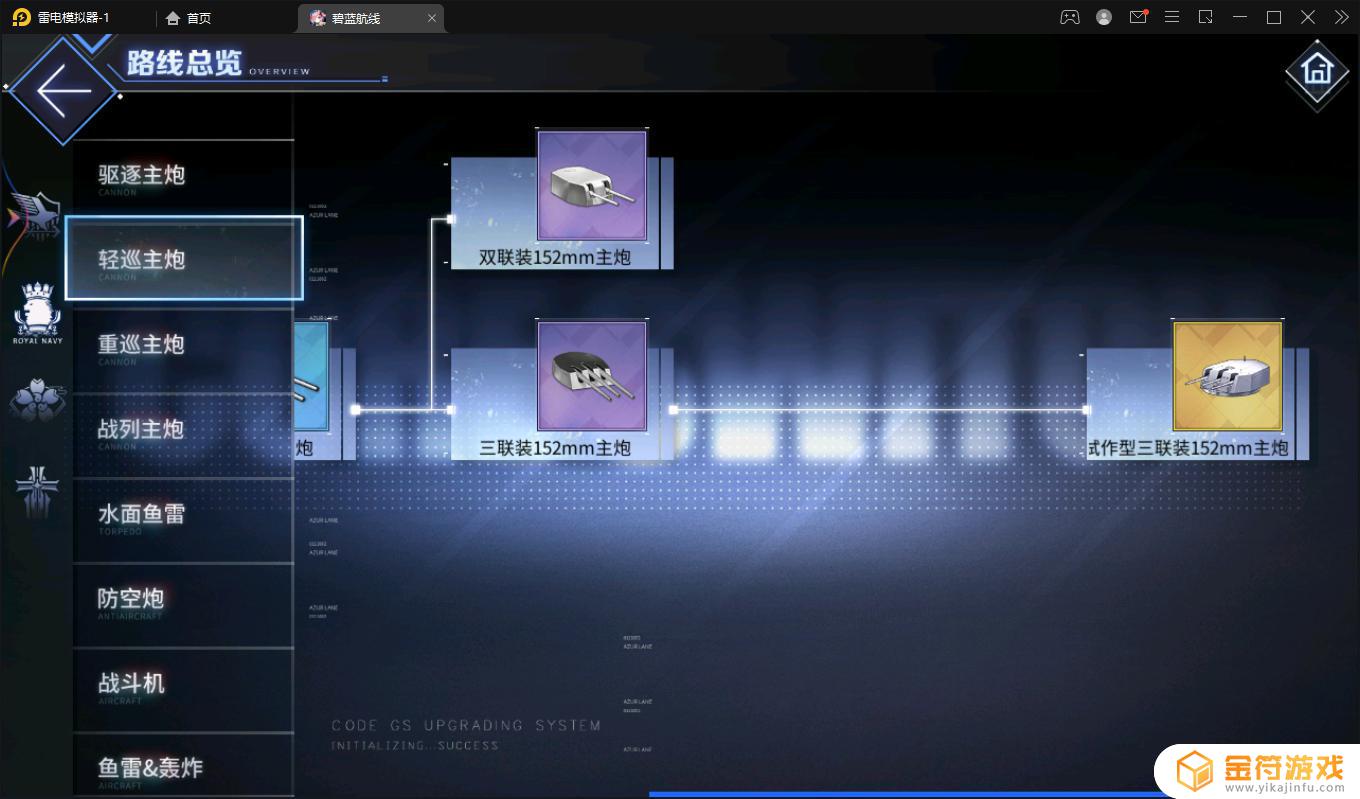The height and width of the screenshot is (799, 1360).
Task: Open the gamepad settings icon in title bar
Action: 1070,17
